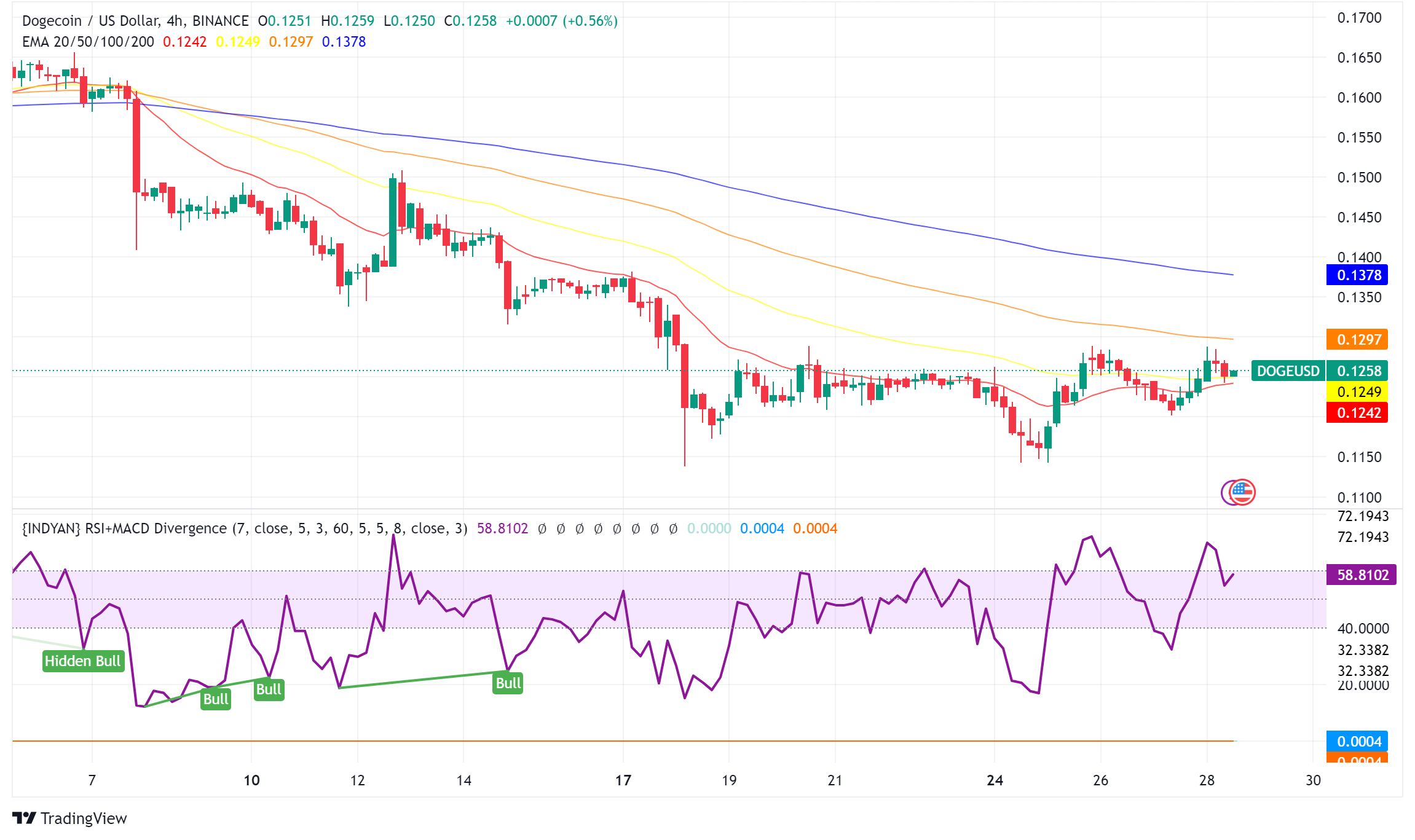The image size is (1415, 840).
Task: Click the date label 28 on time axis
Action: coord(1207,780)
